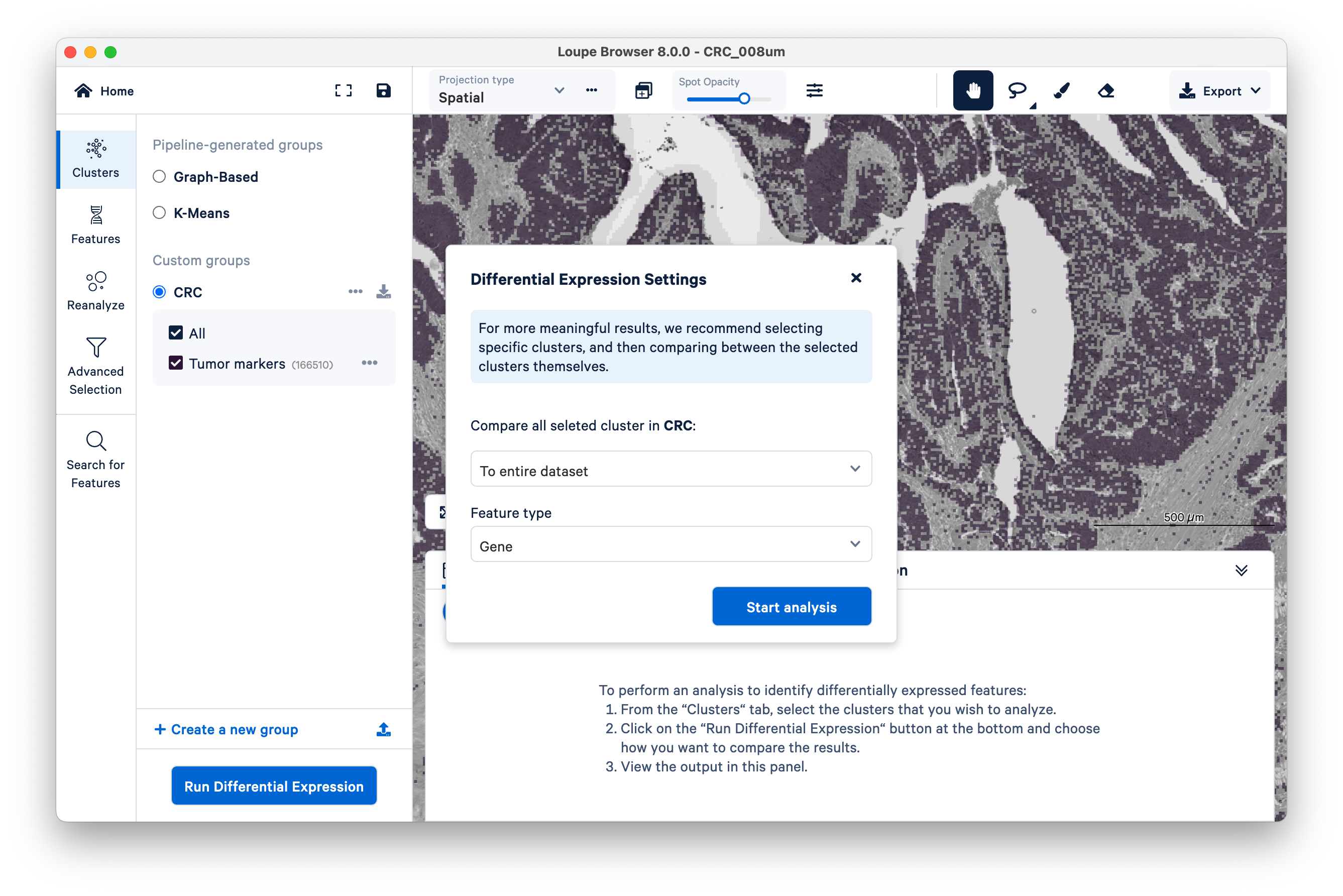
Task: Download the CRC group
Action: tap(384, 292)
